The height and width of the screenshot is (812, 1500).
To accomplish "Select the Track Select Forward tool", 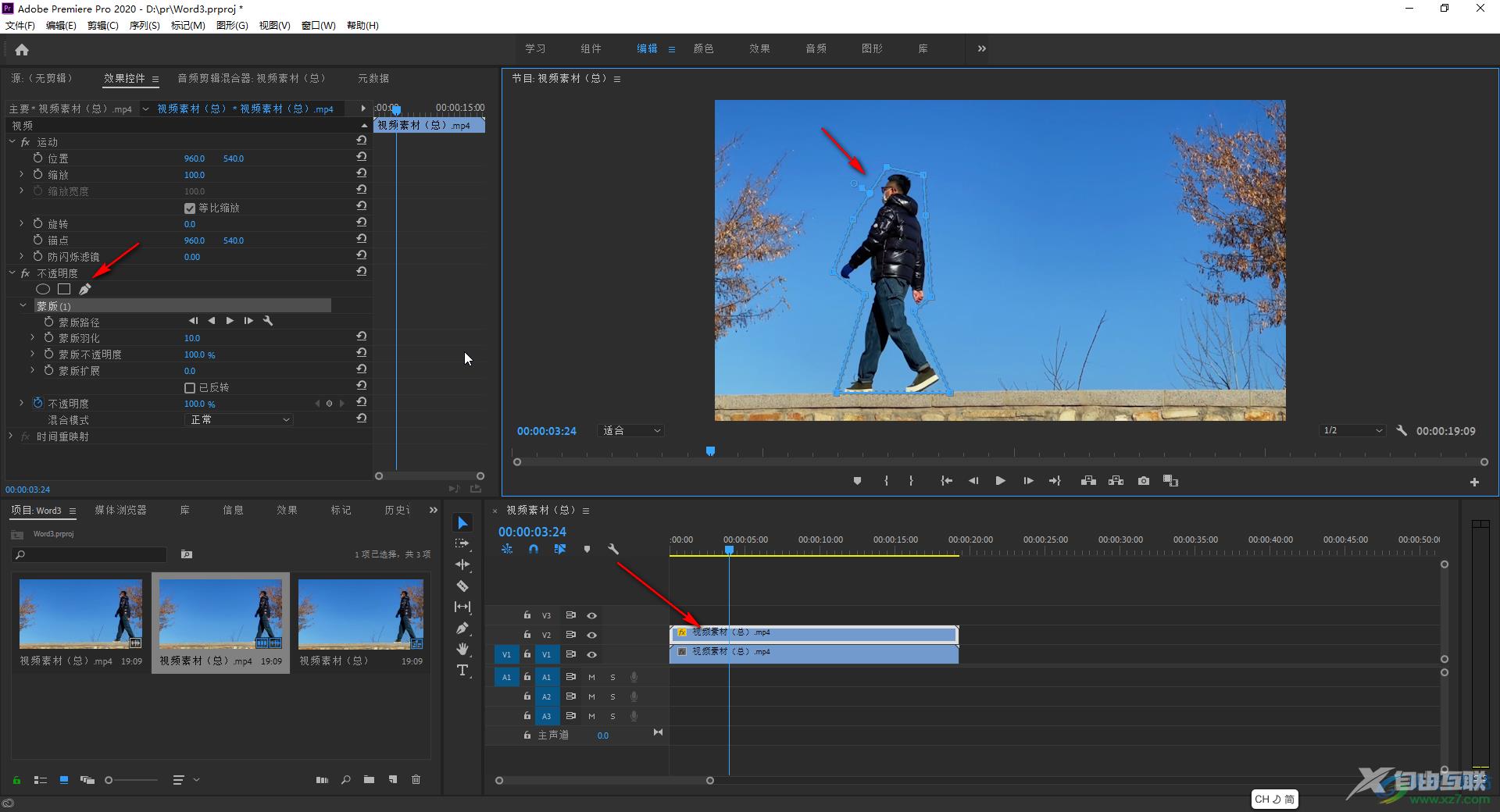I will pyautogui.click(x=462, y=543).
